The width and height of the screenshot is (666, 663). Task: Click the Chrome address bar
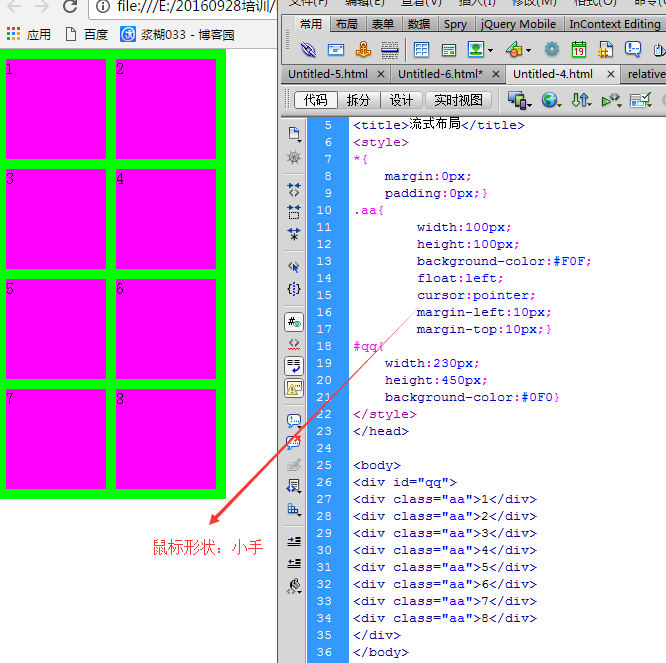point(183,7)
